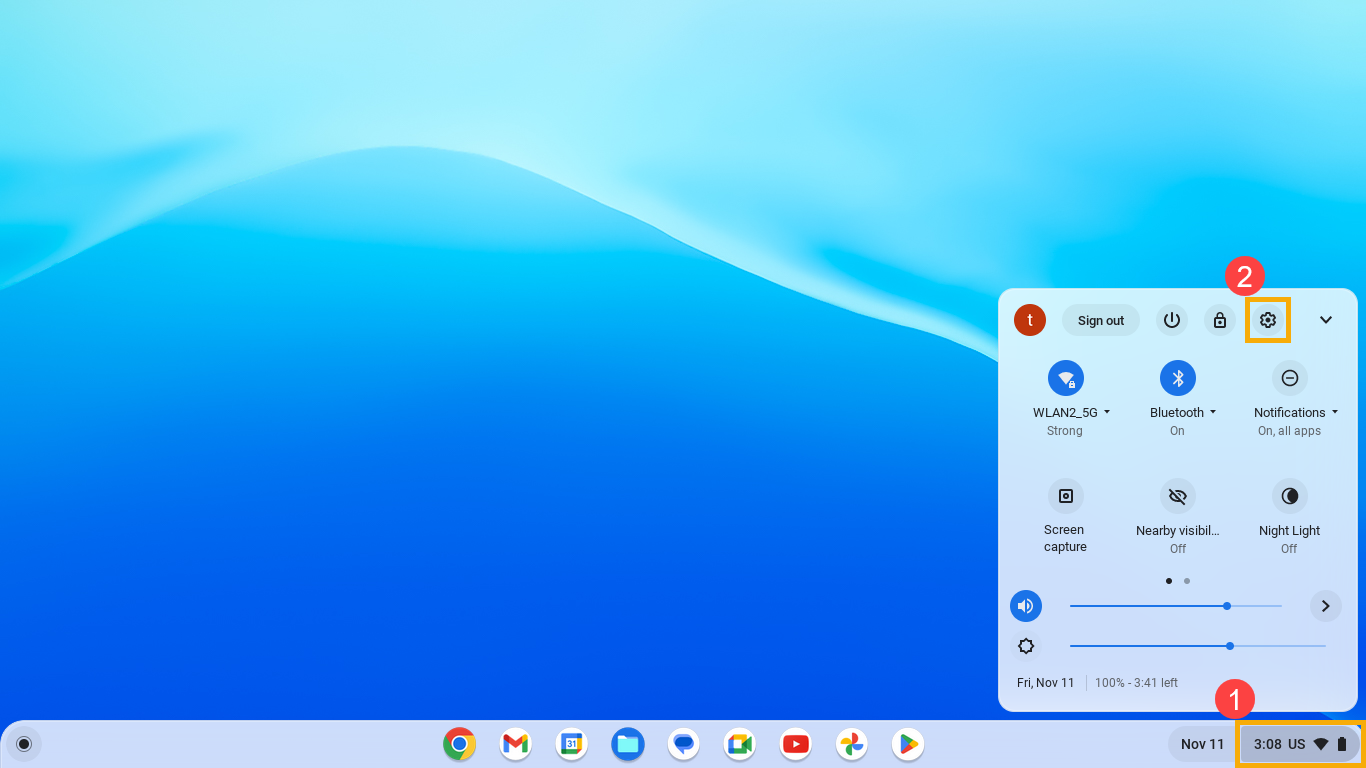This screenshot has width=1366, height=768.
Task: Enable Night Light
Action: tap(1289, 496)
